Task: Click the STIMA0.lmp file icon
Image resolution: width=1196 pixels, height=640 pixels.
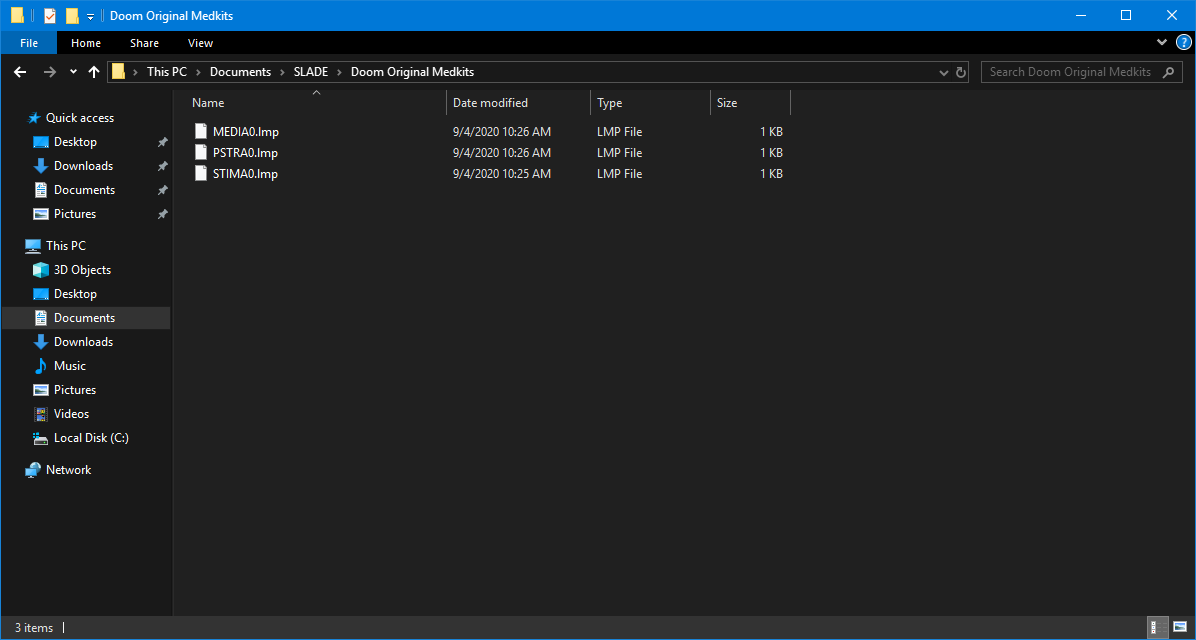Action: [201, 173]
